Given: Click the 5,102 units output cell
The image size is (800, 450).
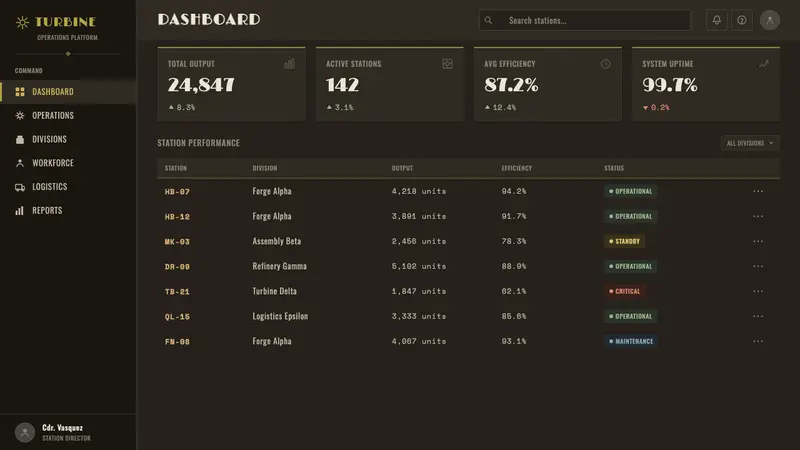Looking at the screenshot, I should point(419,266).
